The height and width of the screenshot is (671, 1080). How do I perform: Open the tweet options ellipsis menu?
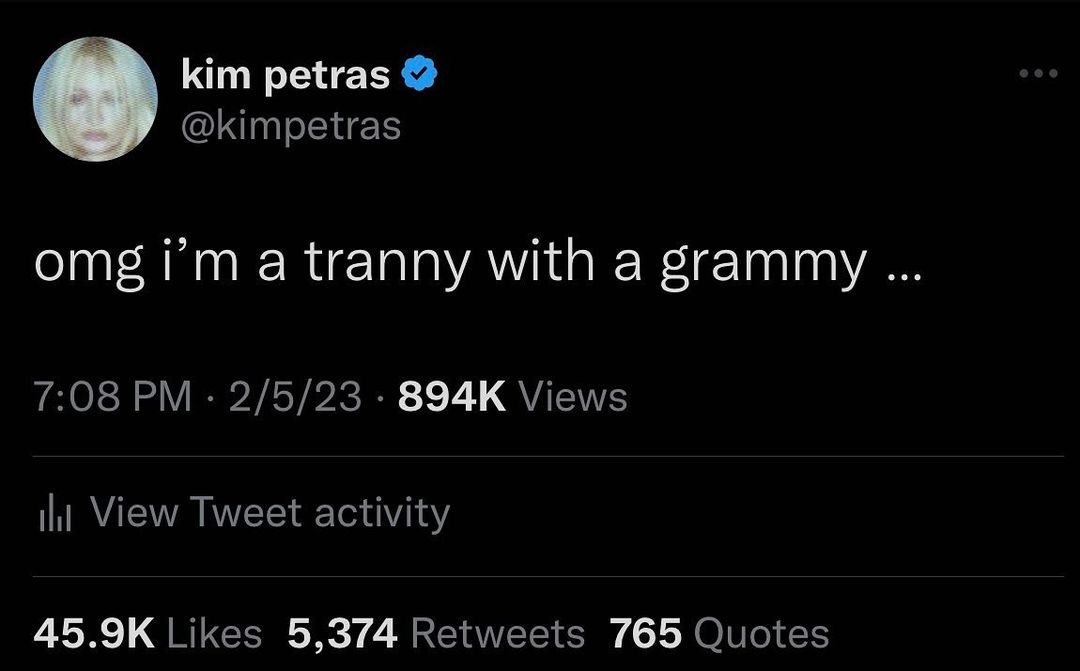tap(1040, 72)
